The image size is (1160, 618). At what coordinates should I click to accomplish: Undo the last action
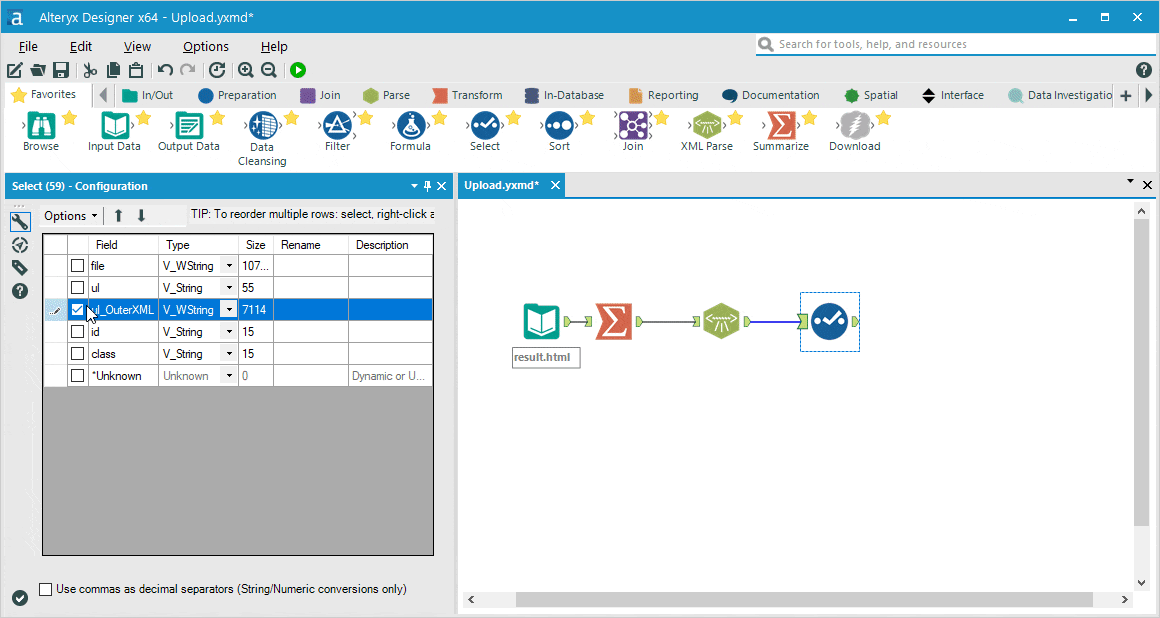pyautogui.click(x=165, y=70)
